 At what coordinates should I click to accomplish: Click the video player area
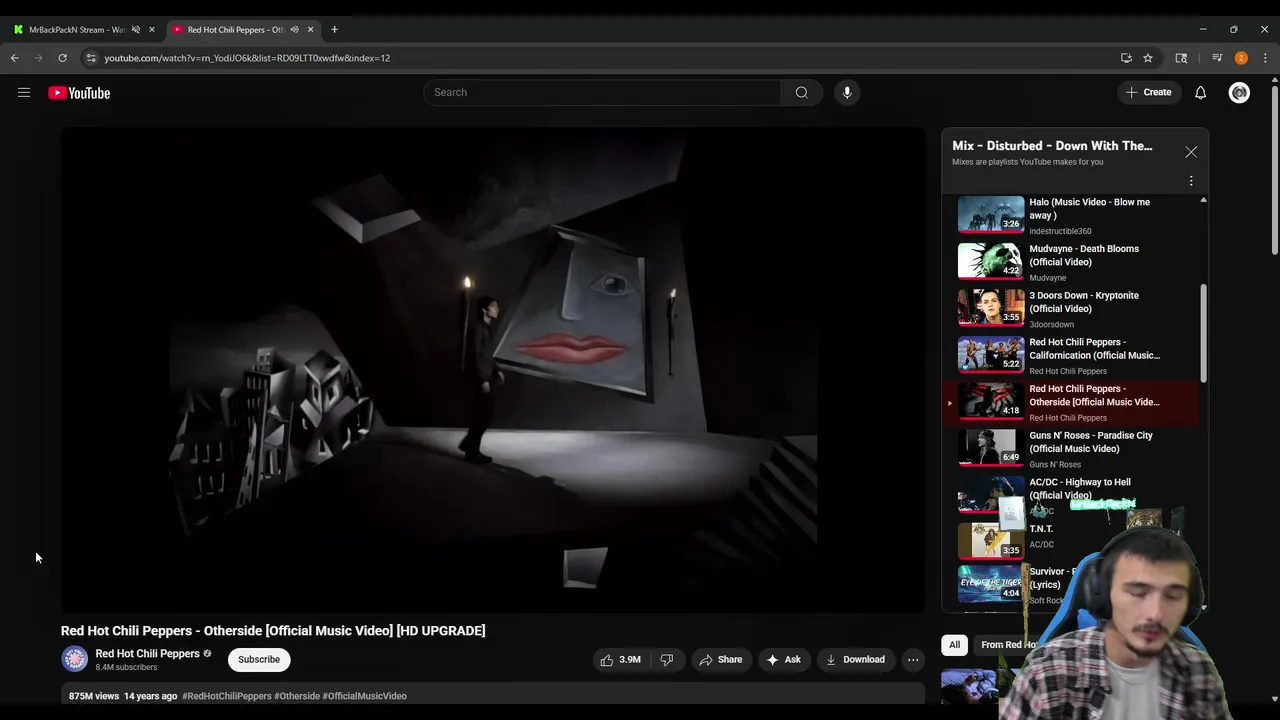tap(493, 370)
